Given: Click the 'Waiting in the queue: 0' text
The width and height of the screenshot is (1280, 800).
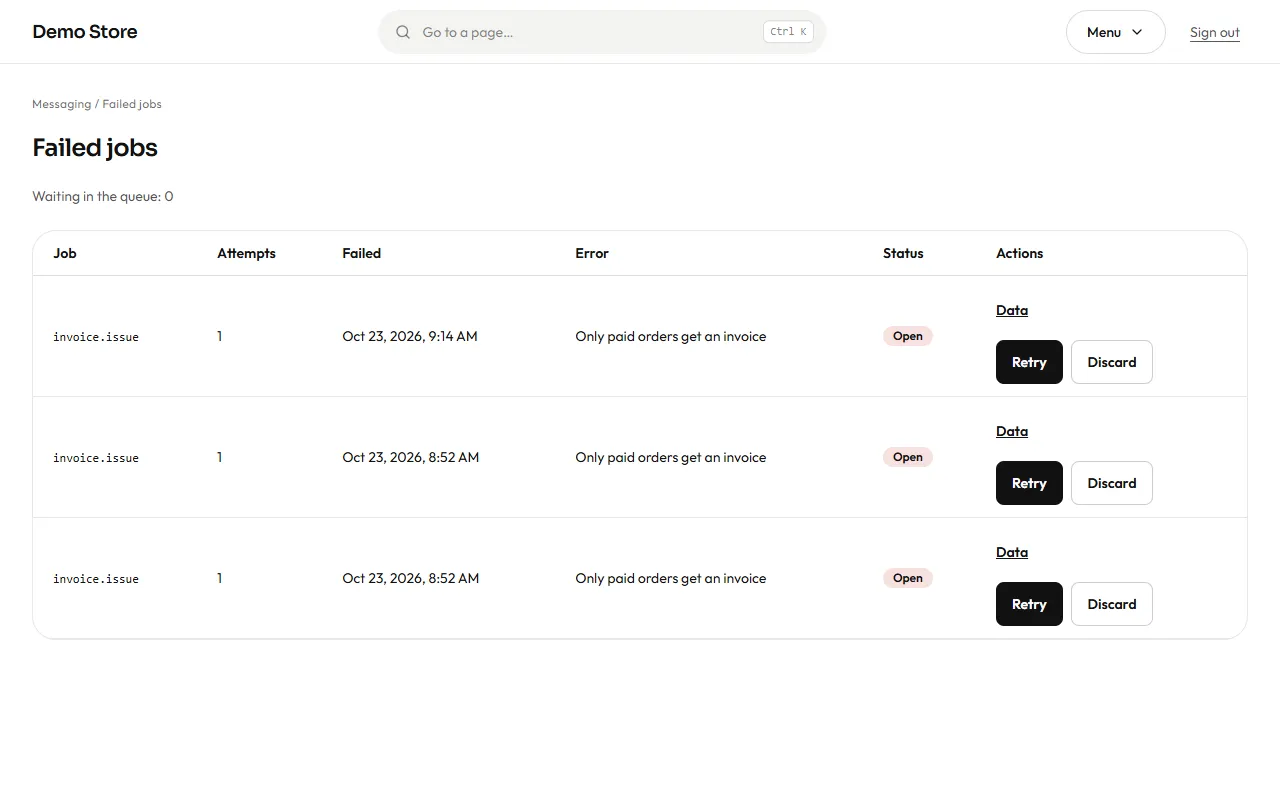Looking at the screenshot, I should click(x=103, y=196).
